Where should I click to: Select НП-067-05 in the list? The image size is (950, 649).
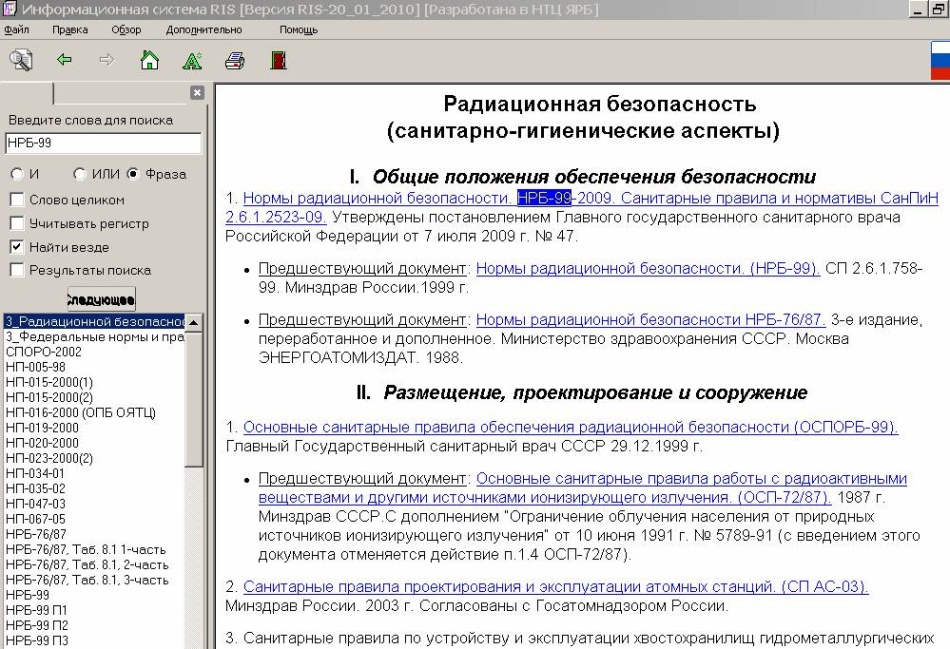35,519
